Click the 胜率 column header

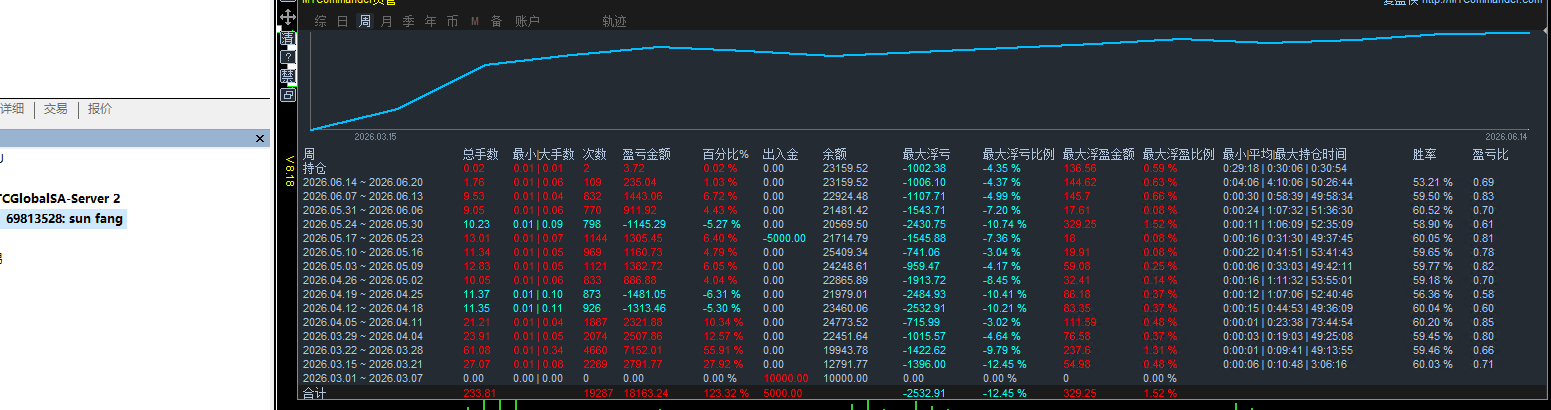click(1424, 154)
